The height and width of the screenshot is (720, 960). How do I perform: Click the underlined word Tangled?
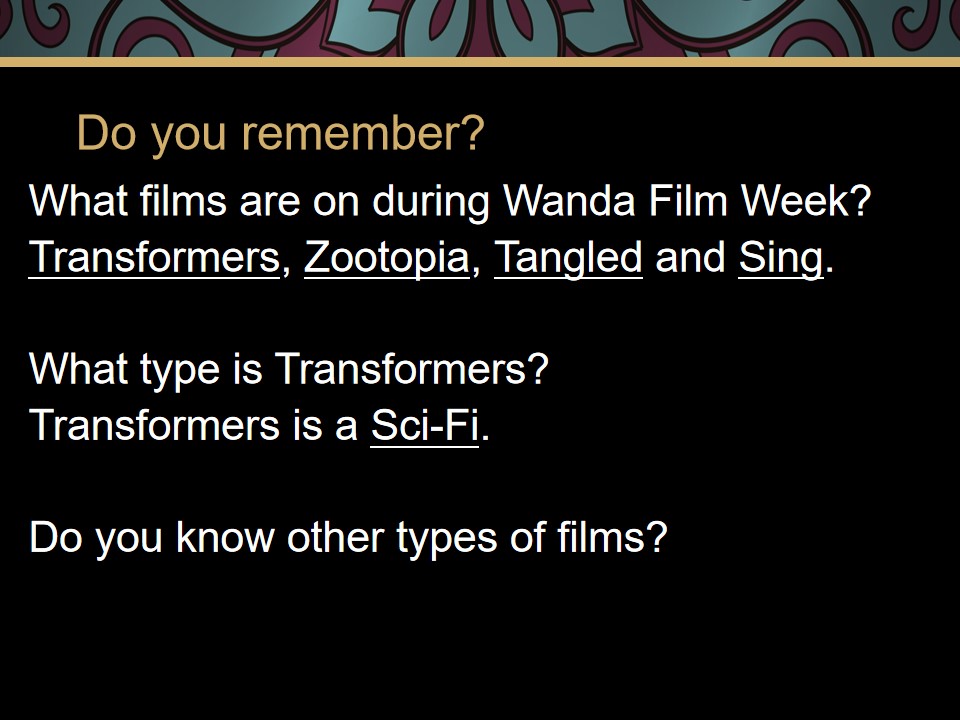click(568, 257)
